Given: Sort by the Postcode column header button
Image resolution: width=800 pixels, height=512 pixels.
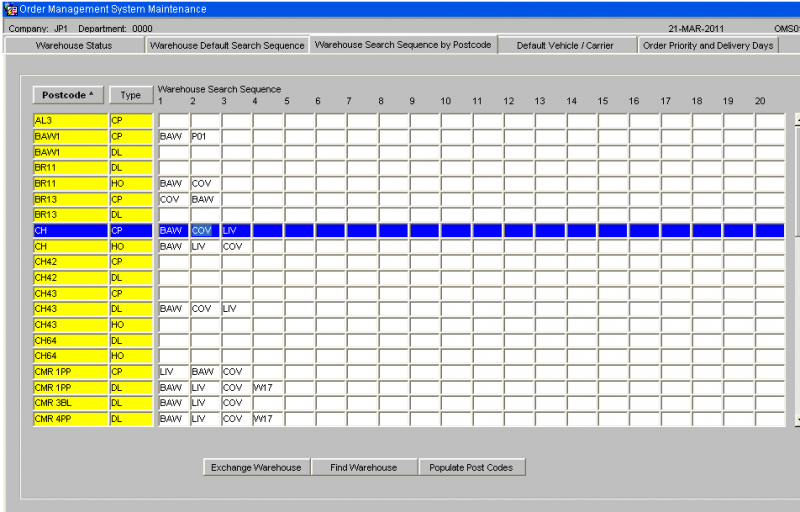Looking at the screenshot, I should tap(68, 95).
